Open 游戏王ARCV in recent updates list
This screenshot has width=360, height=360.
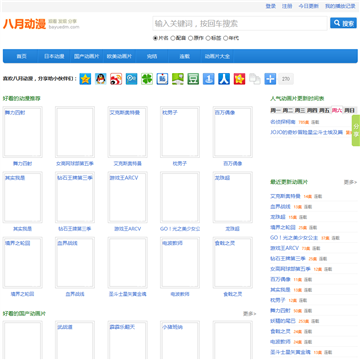click(x=284, y=248)
